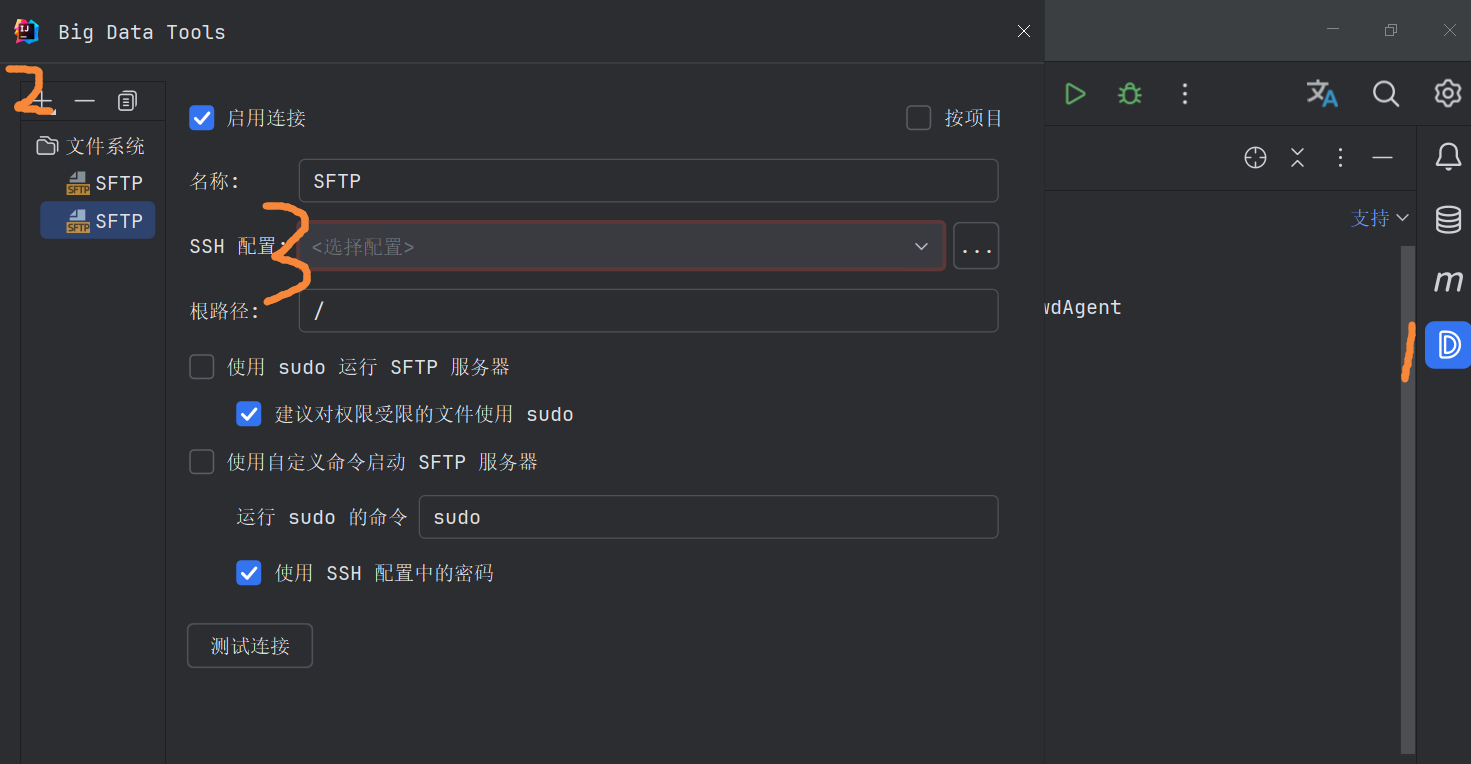Click the green Run icon
Image resolution: width=1471 pixels, height=764 pixels.
pos(1075,94)
